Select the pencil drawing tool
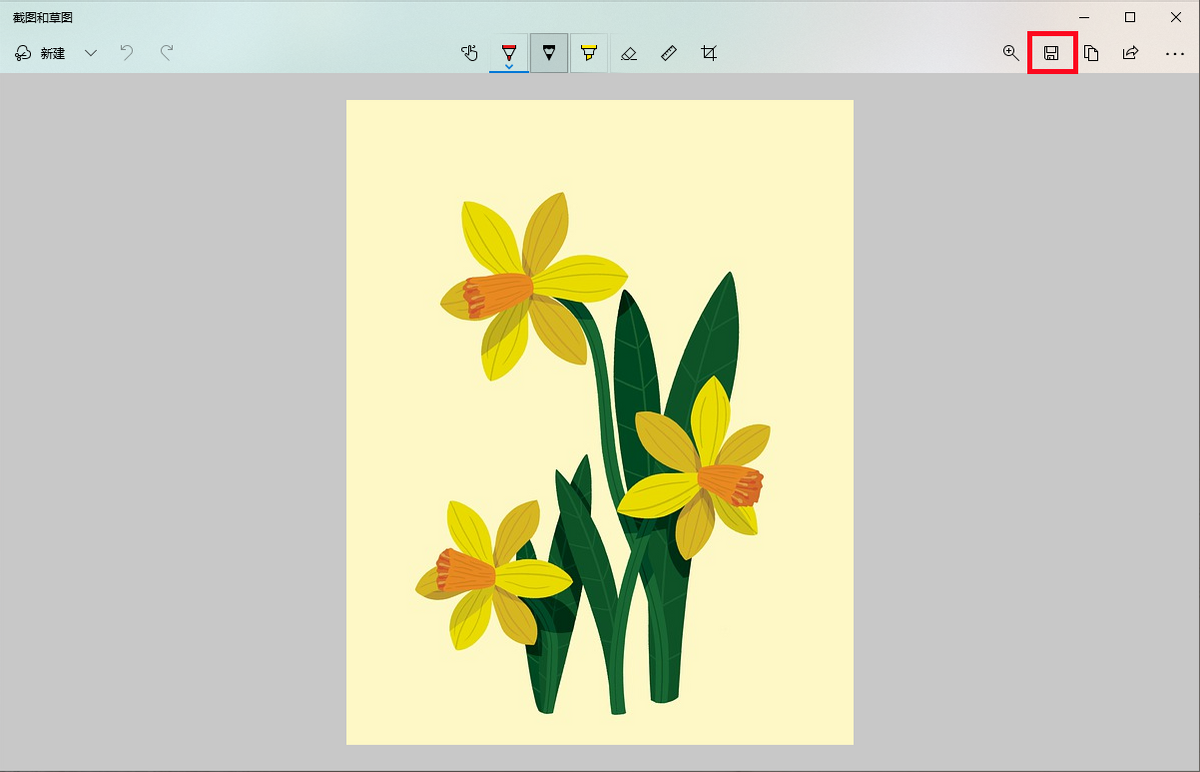Viewport: 1200px width, 772px height. click(x=549, y=53)
